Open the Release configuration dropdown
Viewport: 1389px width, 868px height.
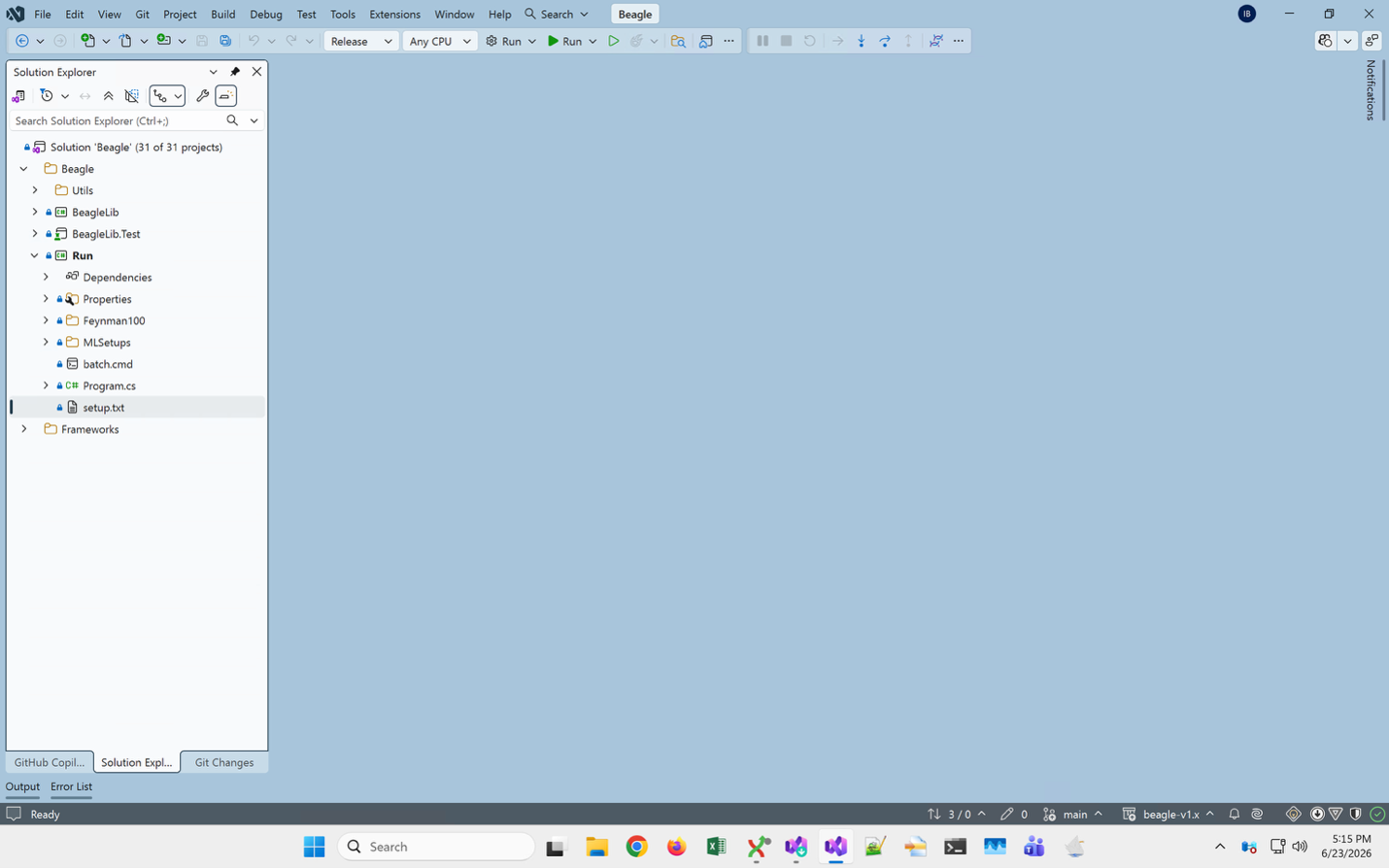click(360, 41)
